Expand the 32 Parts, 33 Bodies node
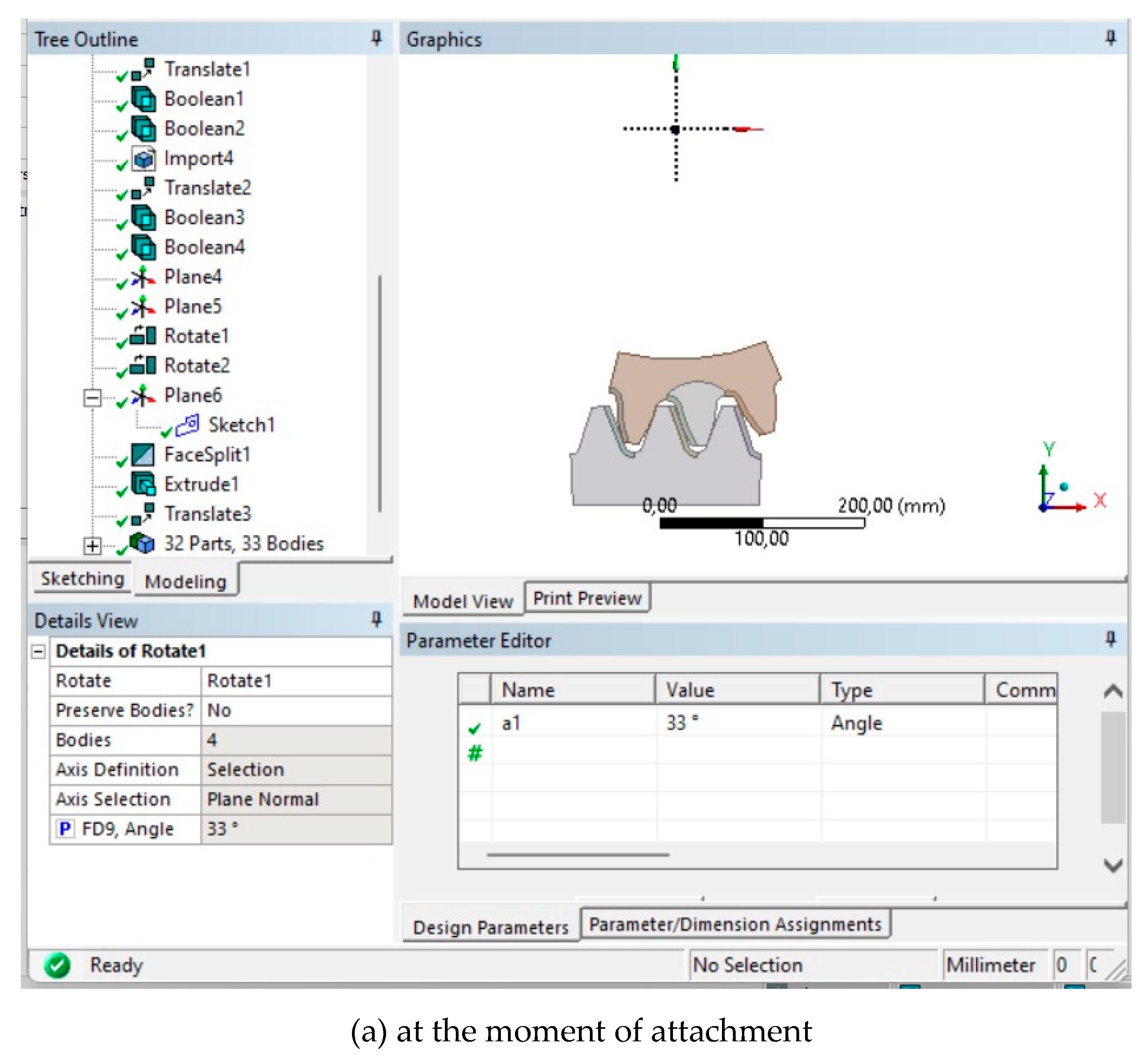 (x=92, y=545)
